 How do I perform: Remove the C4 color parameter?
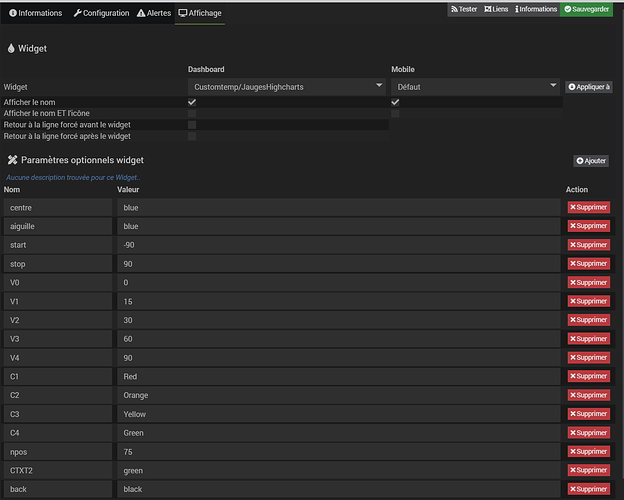tap(589, 433)
